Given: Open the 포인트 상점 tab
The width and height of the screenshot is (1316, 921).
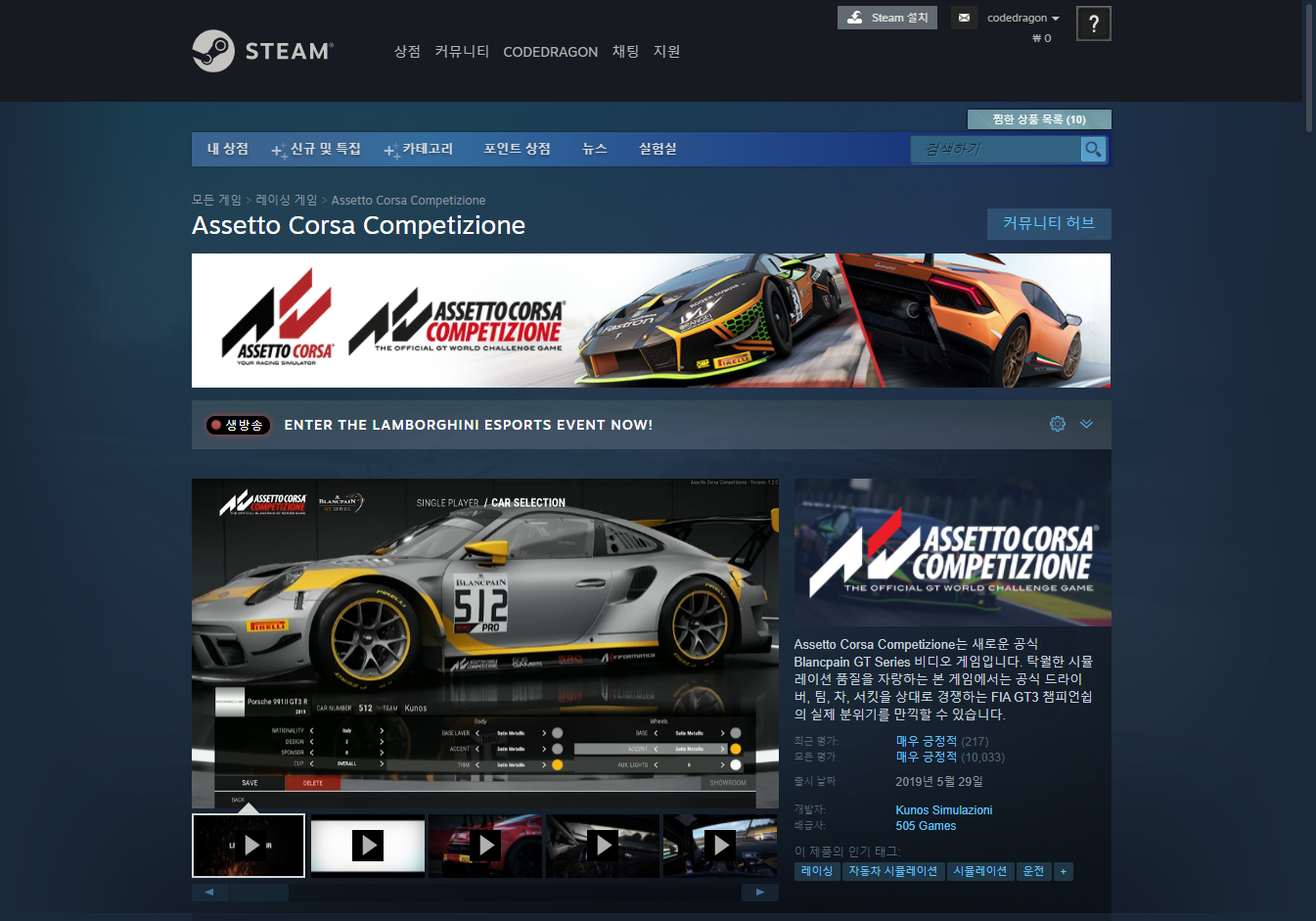Looking at the screenshot, I should click(x=517, y=149).
